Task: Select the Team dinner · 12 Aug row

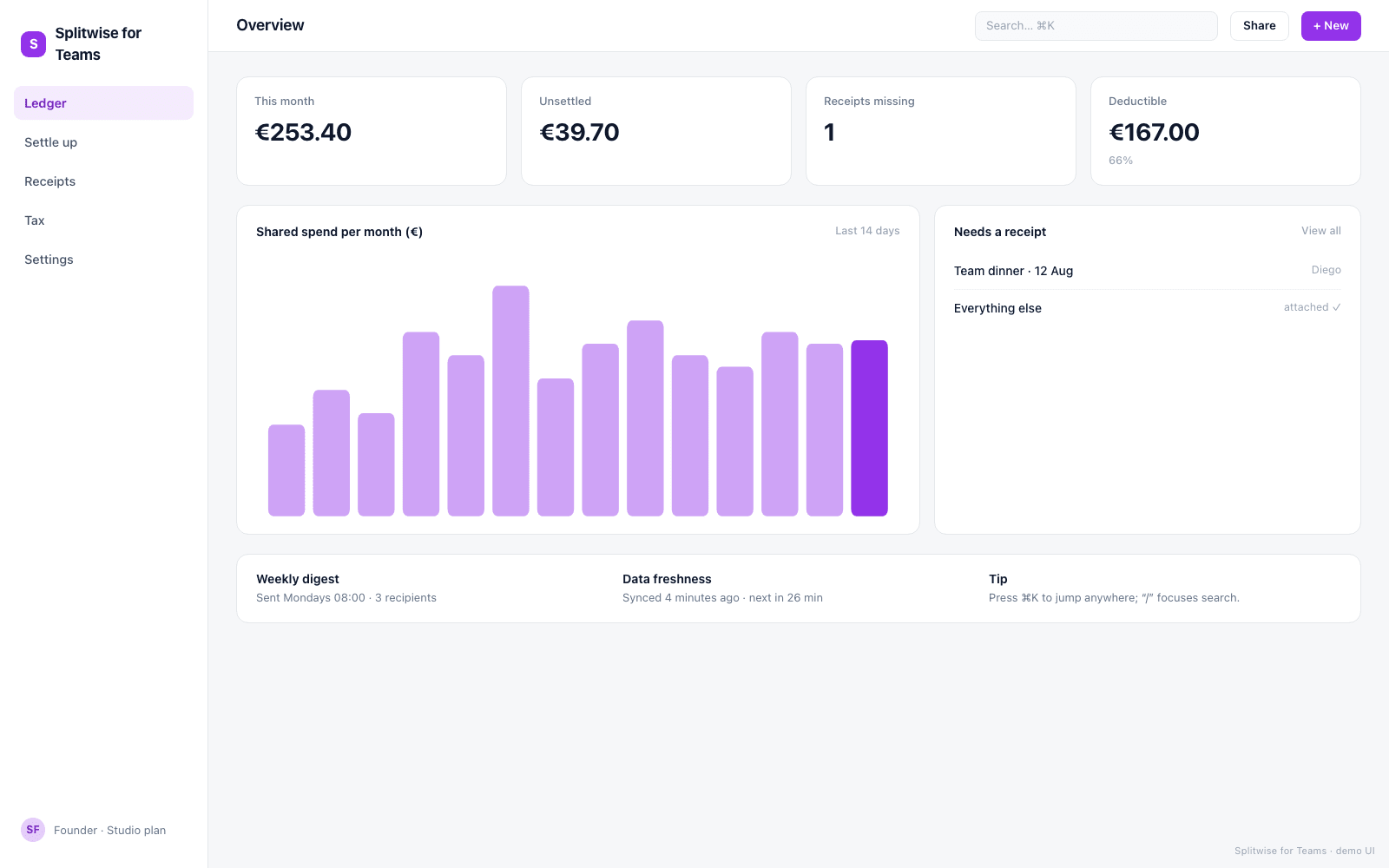Action: [1147, 271]
